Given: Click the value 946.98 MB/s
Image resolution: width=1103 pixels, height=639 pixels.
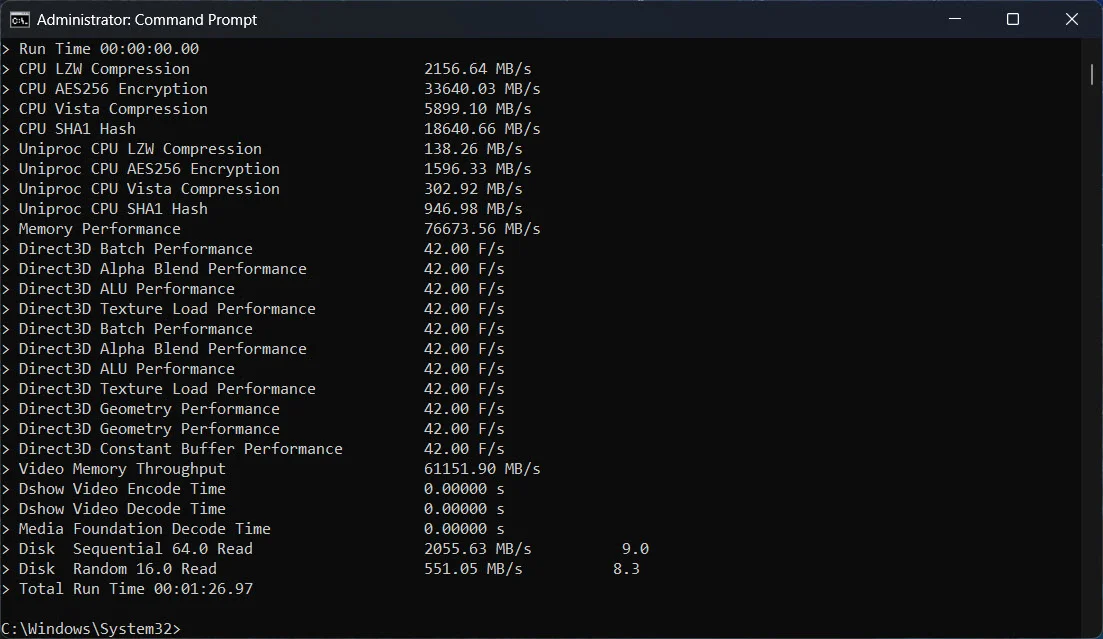Looking at the screenshot, I should point(473,209).
